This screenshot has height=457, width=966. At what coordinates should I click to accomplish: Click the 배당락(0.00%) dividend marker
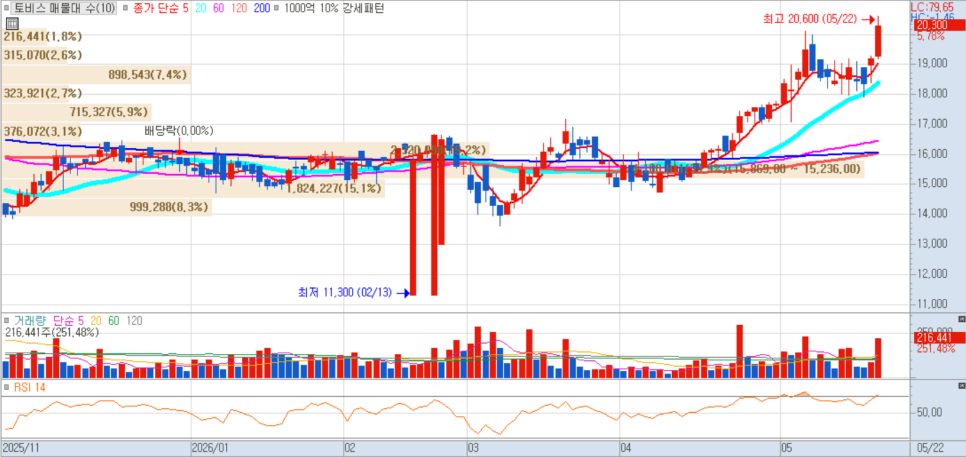pyautogui.click(x=179, y=131)
